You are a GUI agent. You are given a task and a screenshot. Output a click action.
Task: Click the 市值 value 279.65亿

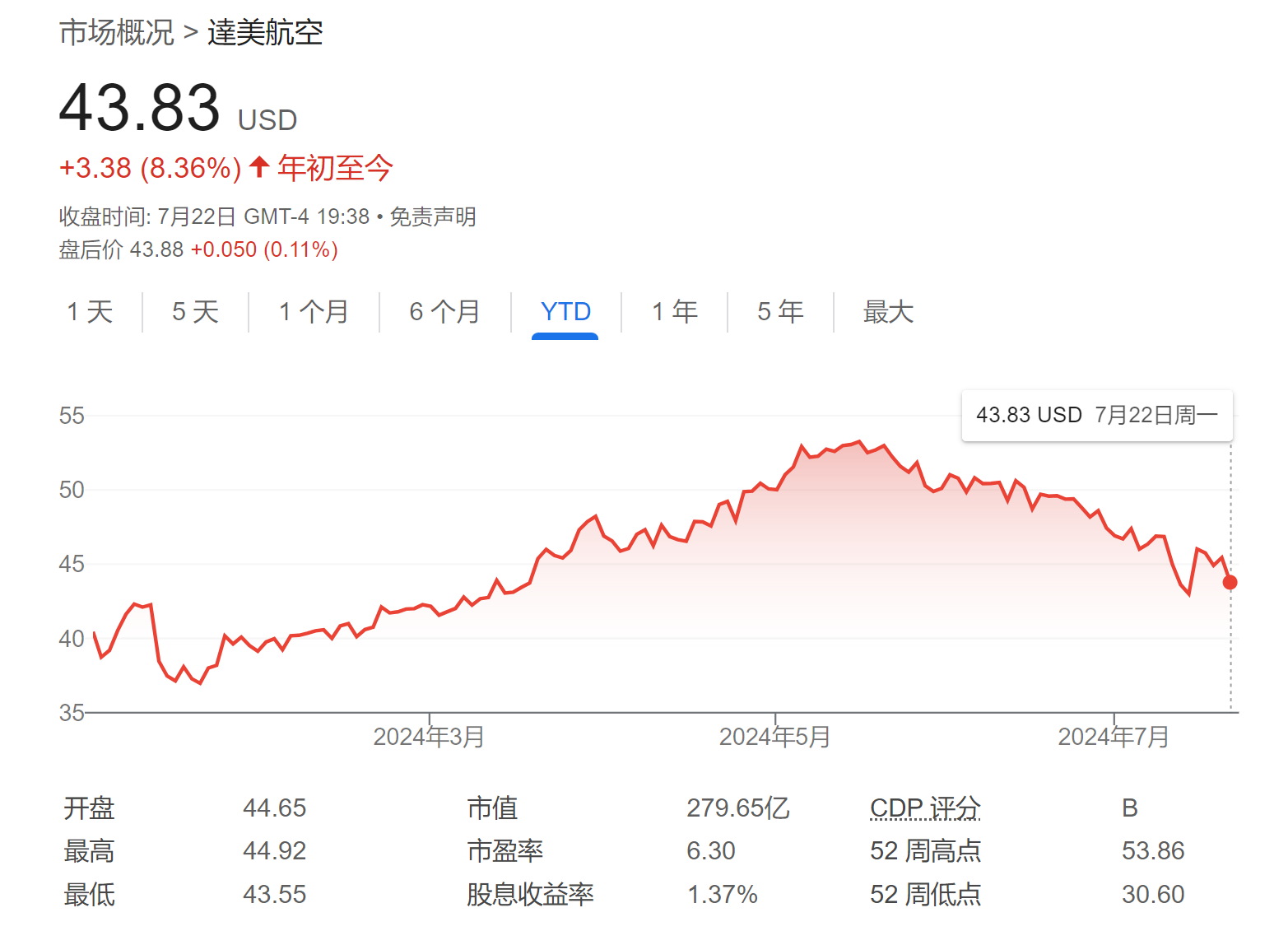(x=738, y=808)
